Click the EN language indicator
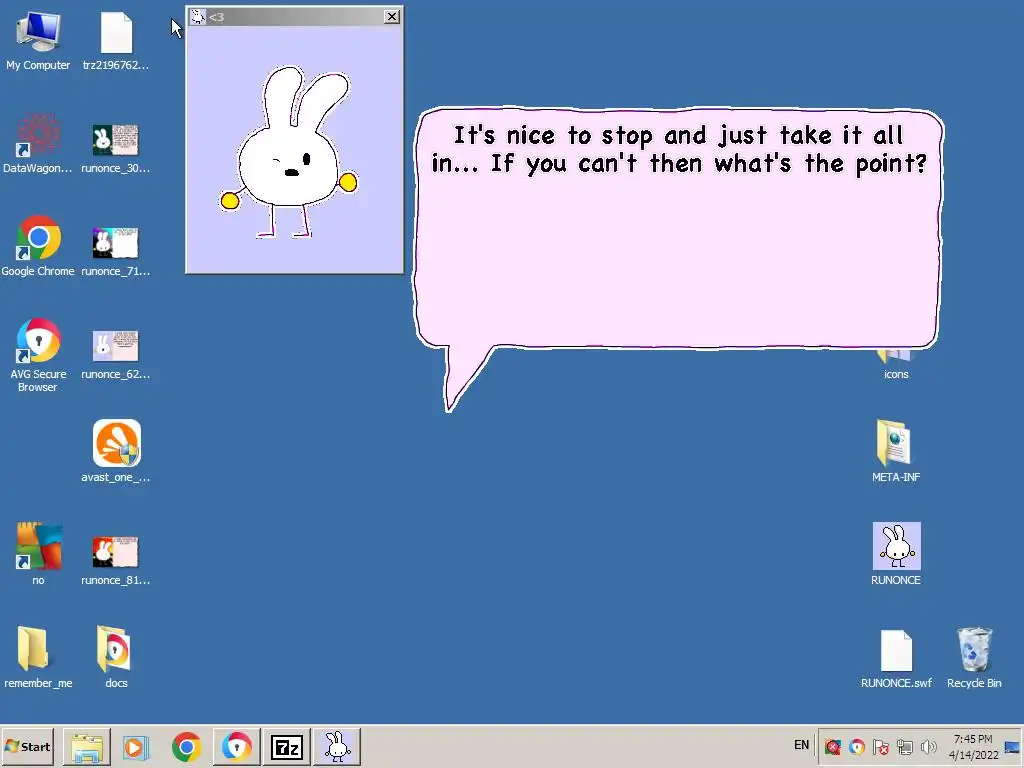This screenshot has width=1024, height=768. (x=801, y=745)
